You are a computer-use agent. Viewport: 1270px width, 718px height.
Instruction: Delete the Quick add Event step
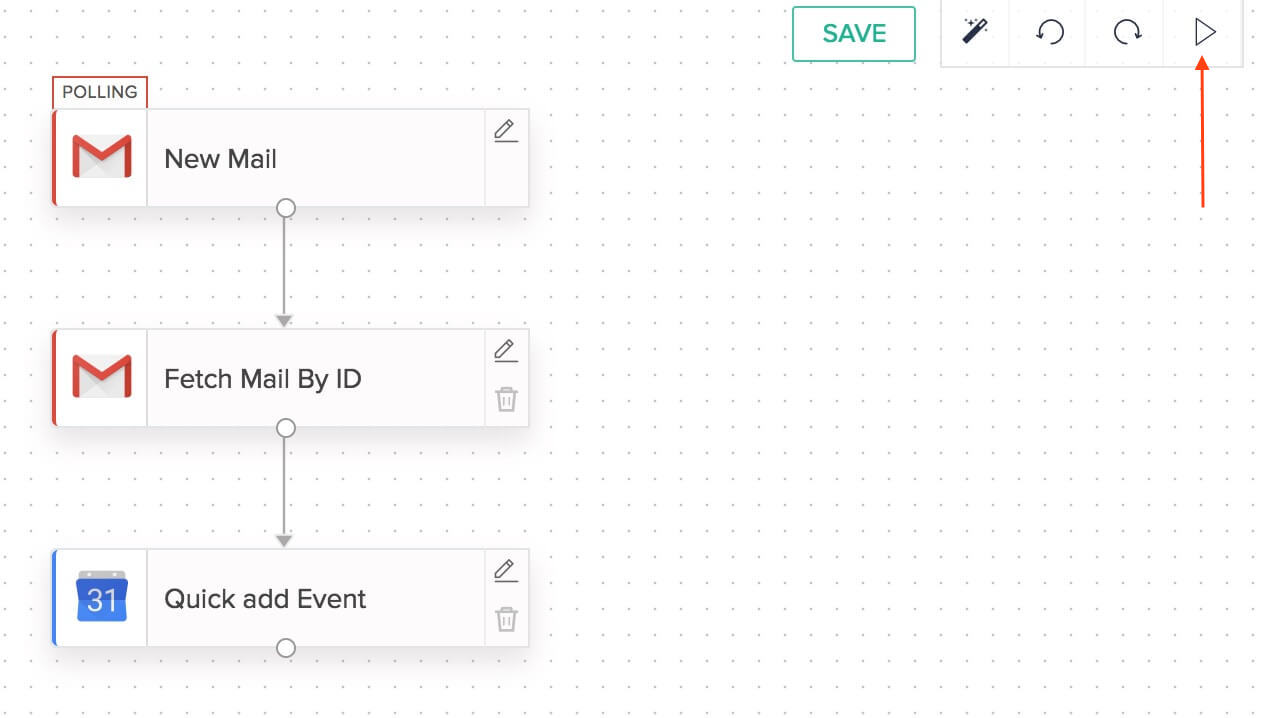point(506,620)
